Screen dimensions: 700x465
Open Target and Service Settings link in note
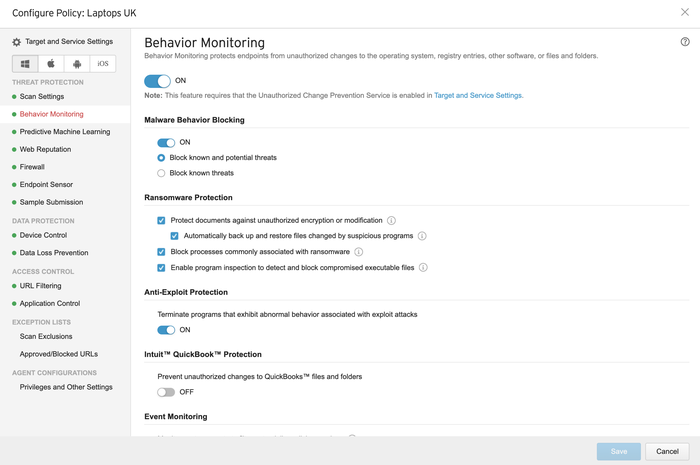point(478,95)
